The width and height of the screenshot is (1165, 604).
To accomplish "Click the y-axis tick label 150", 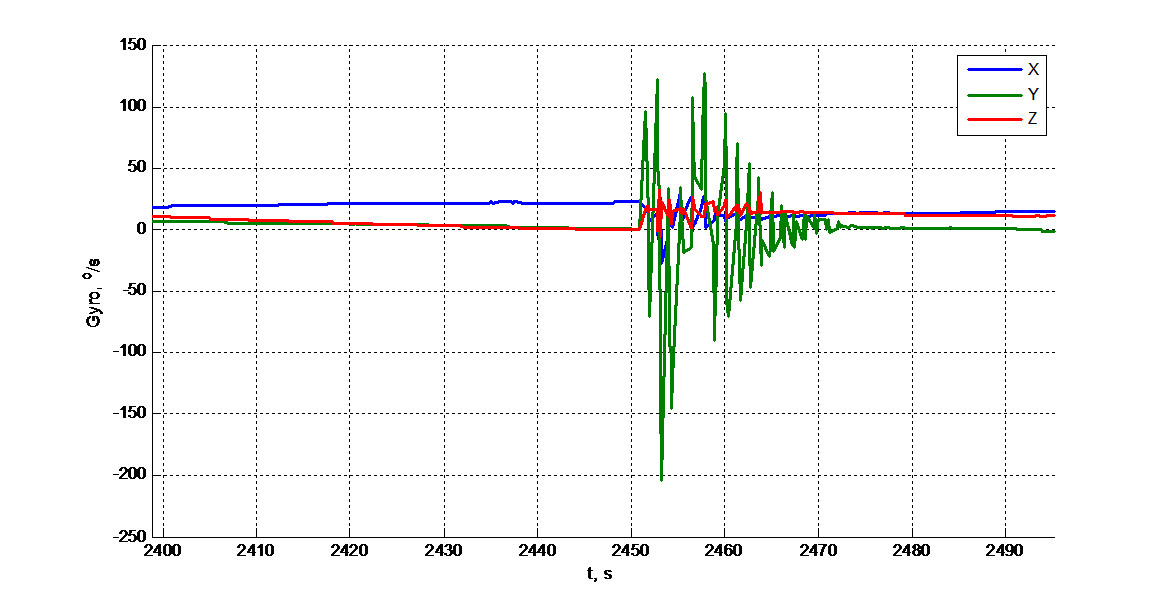I will pyautogui.click(x=133, y=45).
